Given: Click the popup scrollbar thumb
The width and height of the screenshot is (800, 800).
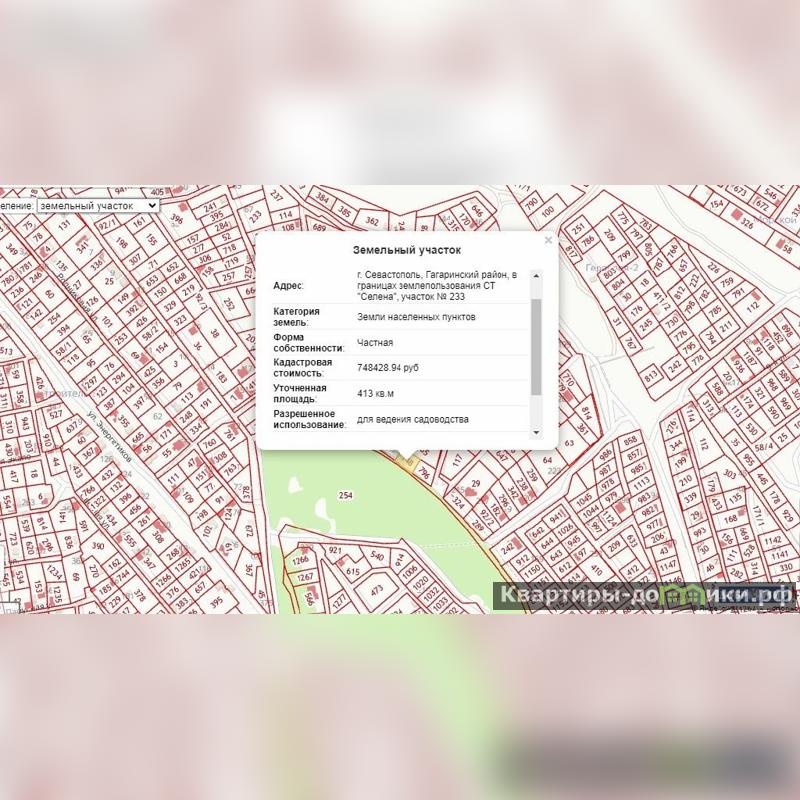Looking at the screenshot, I should [536, 345].
